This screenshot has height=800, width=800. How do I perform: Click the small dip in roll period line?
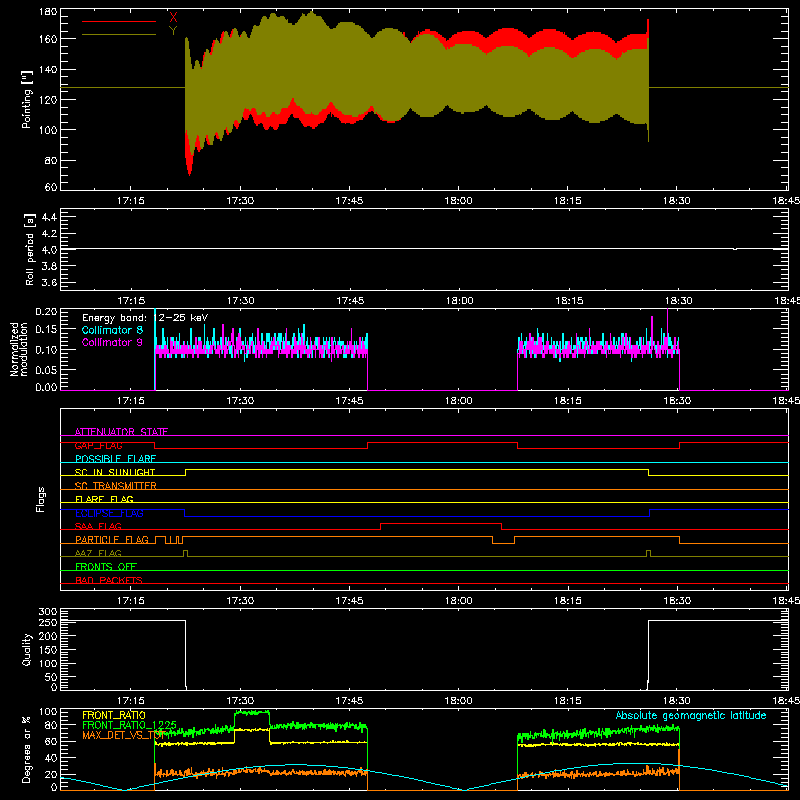(x=735, y=249)
